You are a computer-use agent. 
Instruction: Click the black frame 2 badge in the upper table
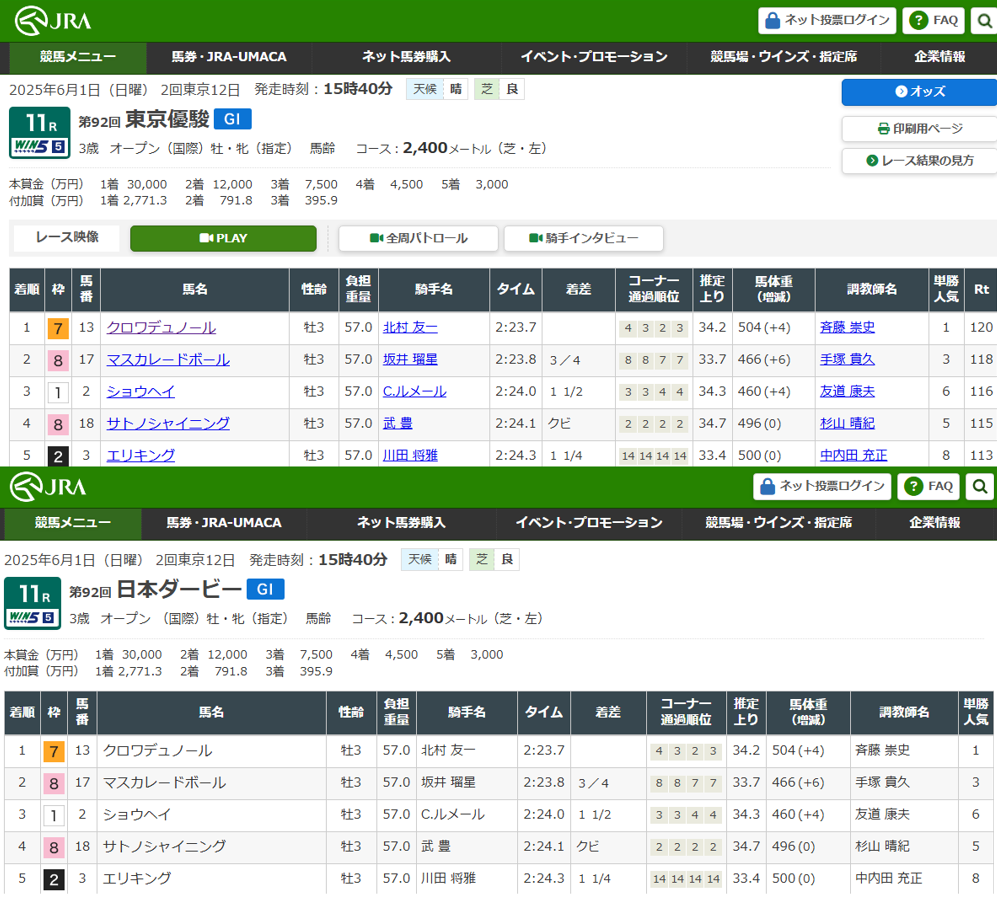58,456
